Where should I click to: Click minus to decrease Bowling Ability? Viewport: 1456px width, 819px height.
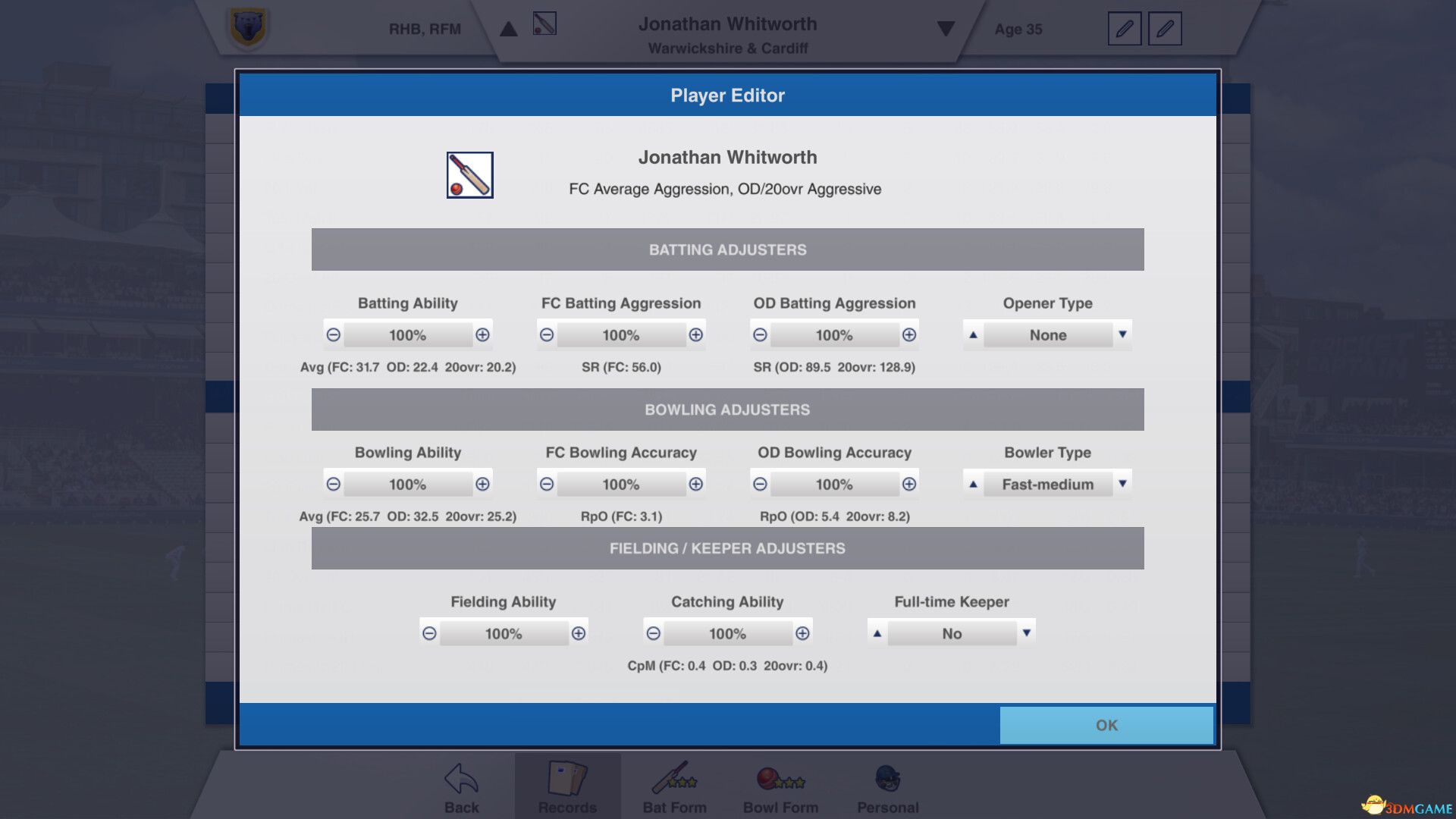coord(334,484)
